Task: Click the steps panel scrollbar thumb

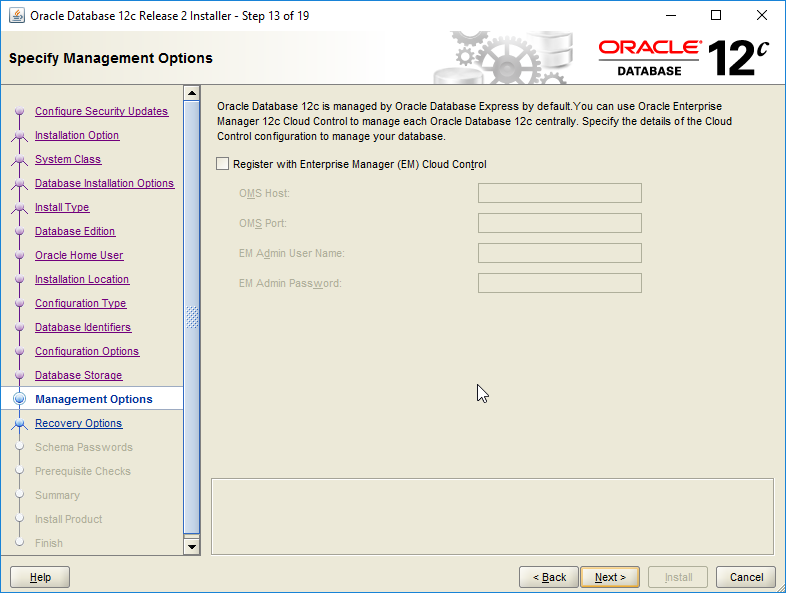Action: point(191,317)
